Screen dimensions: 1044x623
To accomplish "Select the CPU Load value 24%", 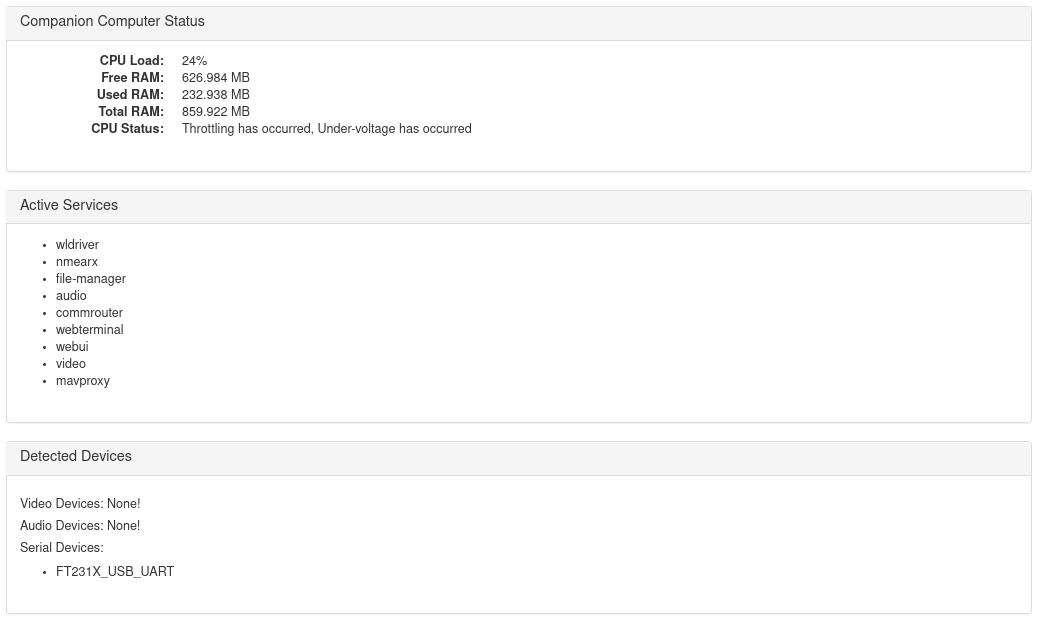I will point(194,61).
